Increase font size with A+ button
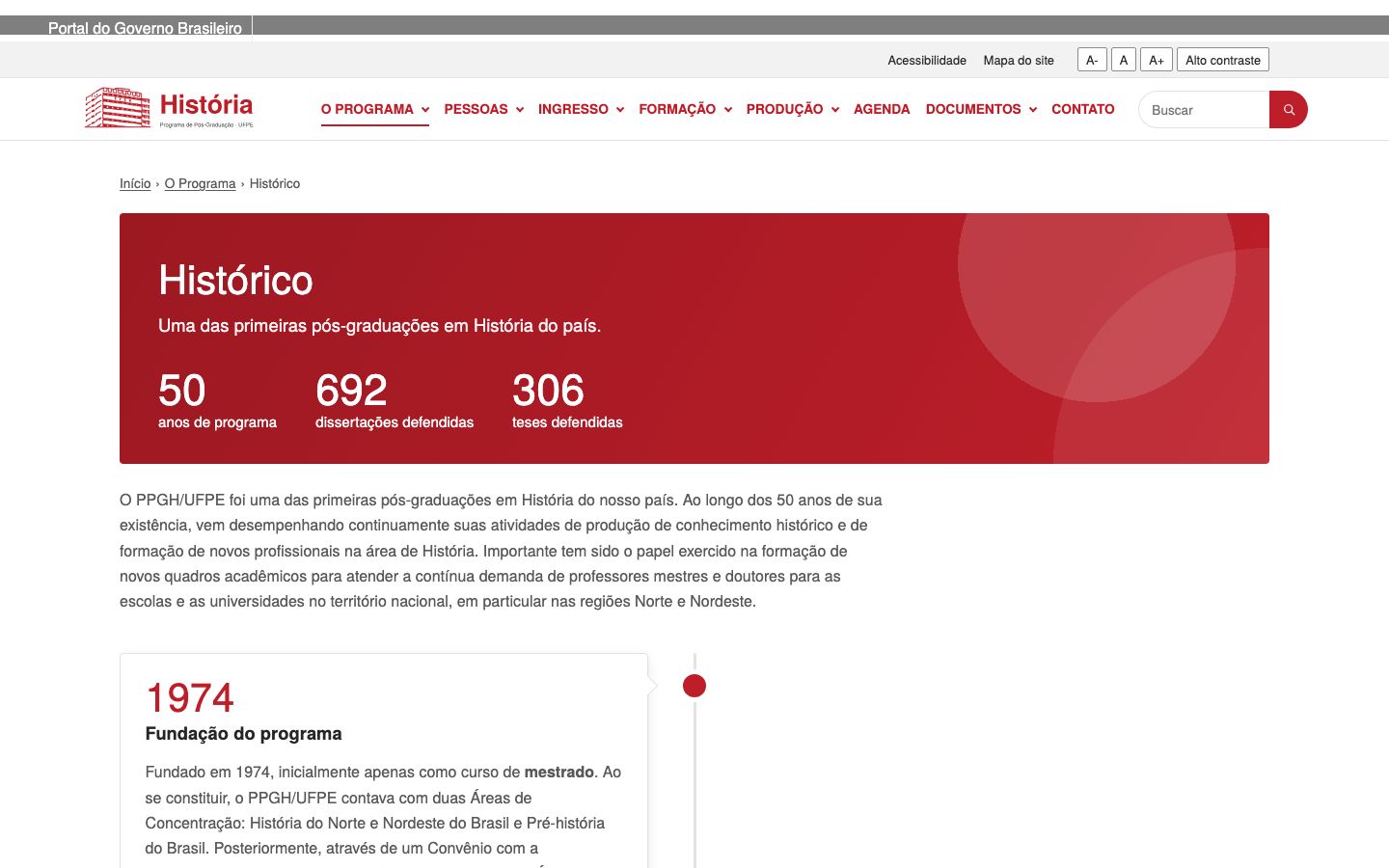Viewport: 1389px width, 868px height. click(1157, 60)
